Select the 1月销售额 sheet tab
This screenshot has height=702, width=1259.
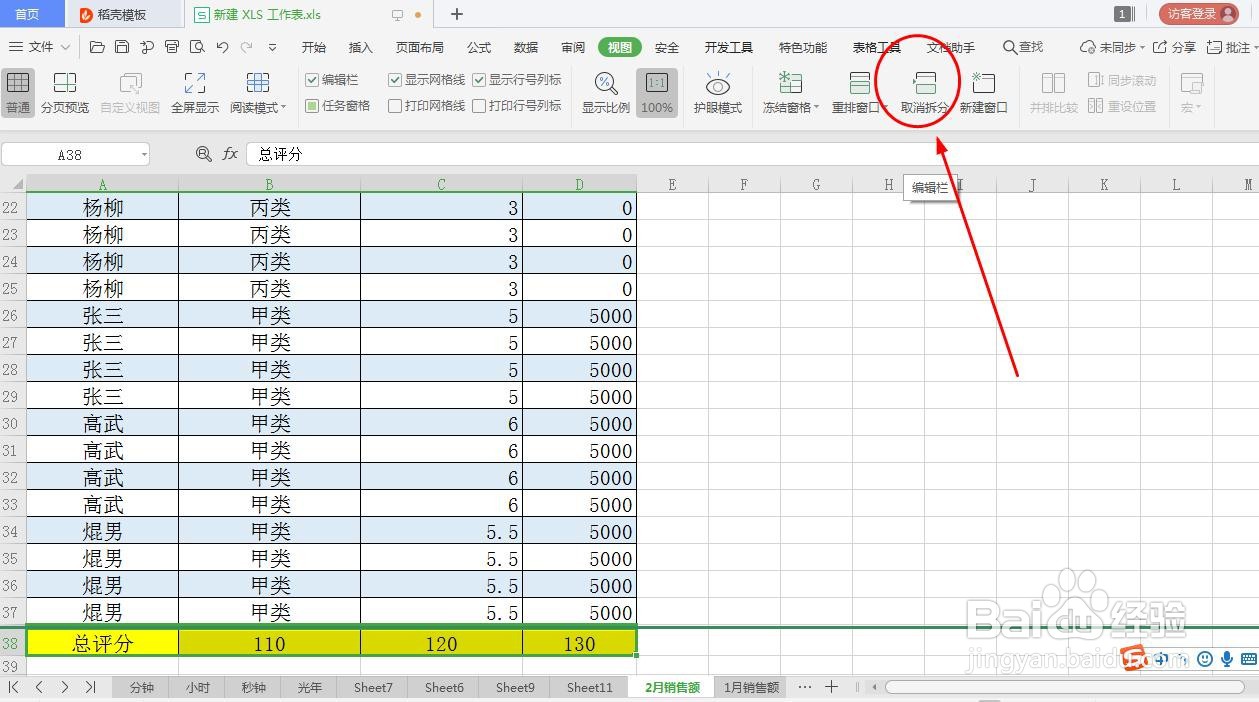751,687
